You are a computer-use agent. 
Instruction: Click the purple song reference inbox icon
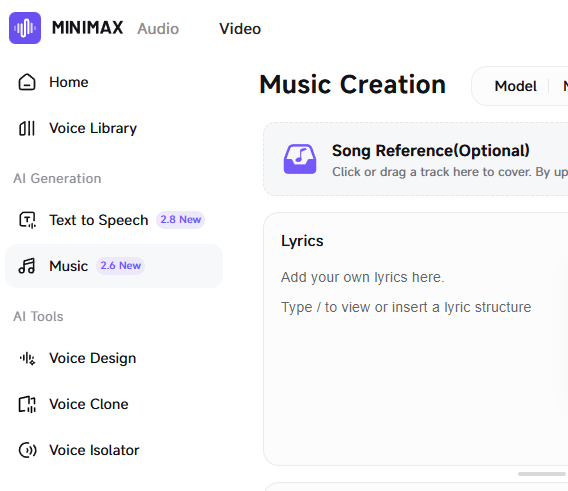(x=300, y=159)
